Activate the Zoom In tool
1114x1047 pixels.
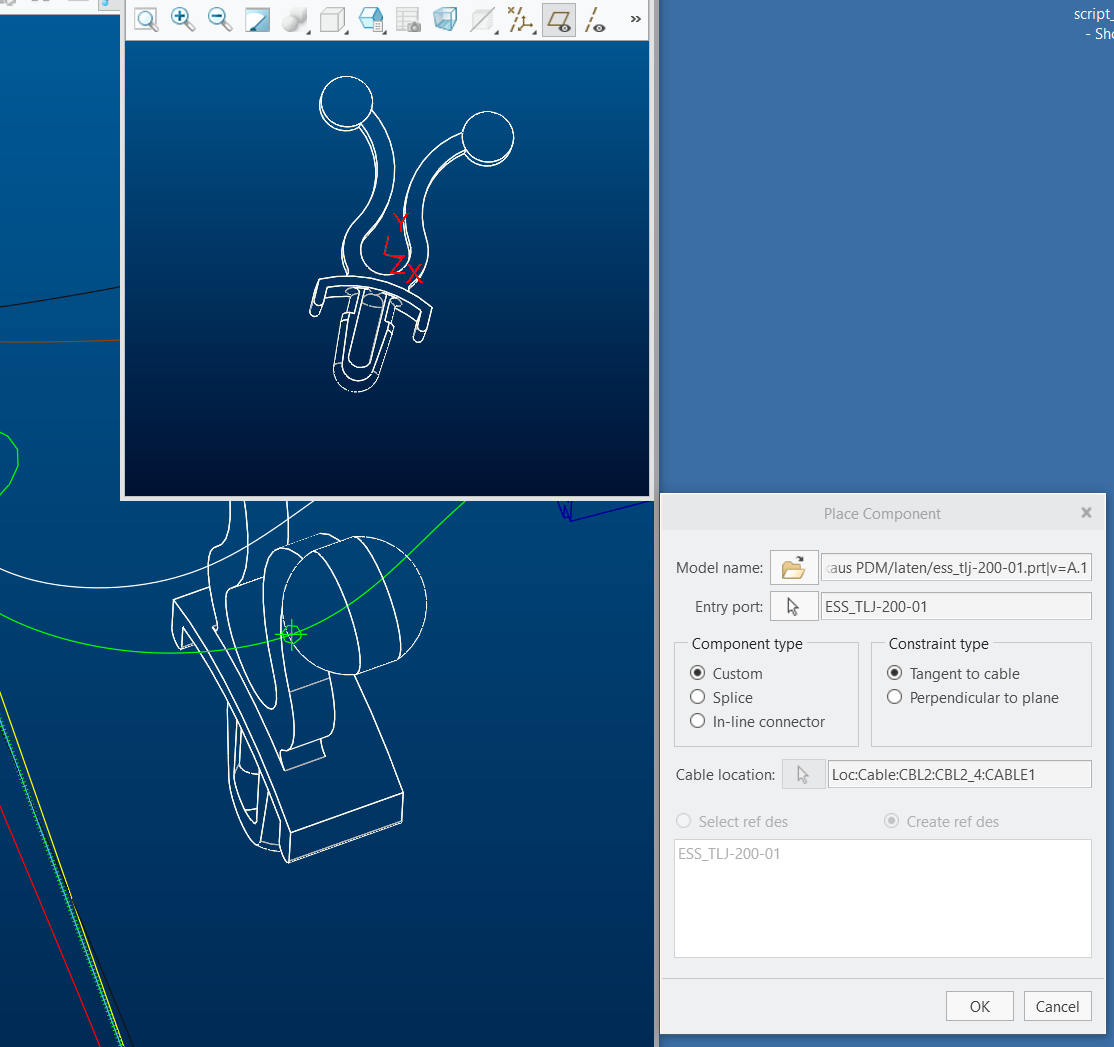[182, 19]
